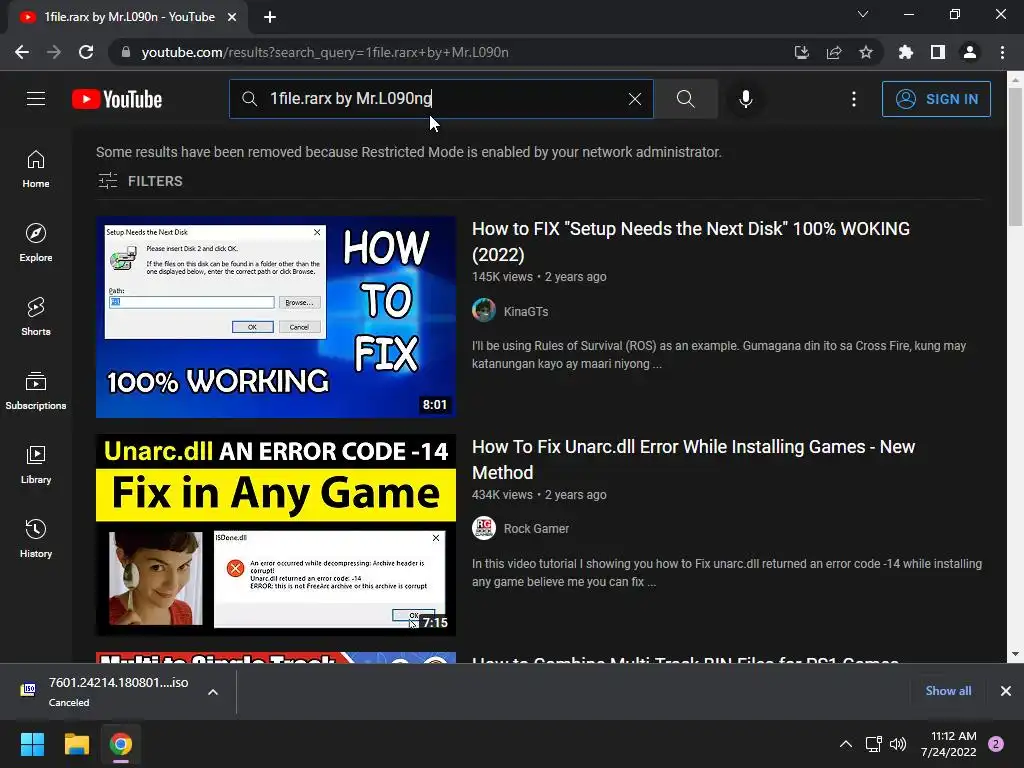Viewport: 1024px width, 768px height.
Task: Open Chrome extensions puzzle icon
Action: [906, 52]
